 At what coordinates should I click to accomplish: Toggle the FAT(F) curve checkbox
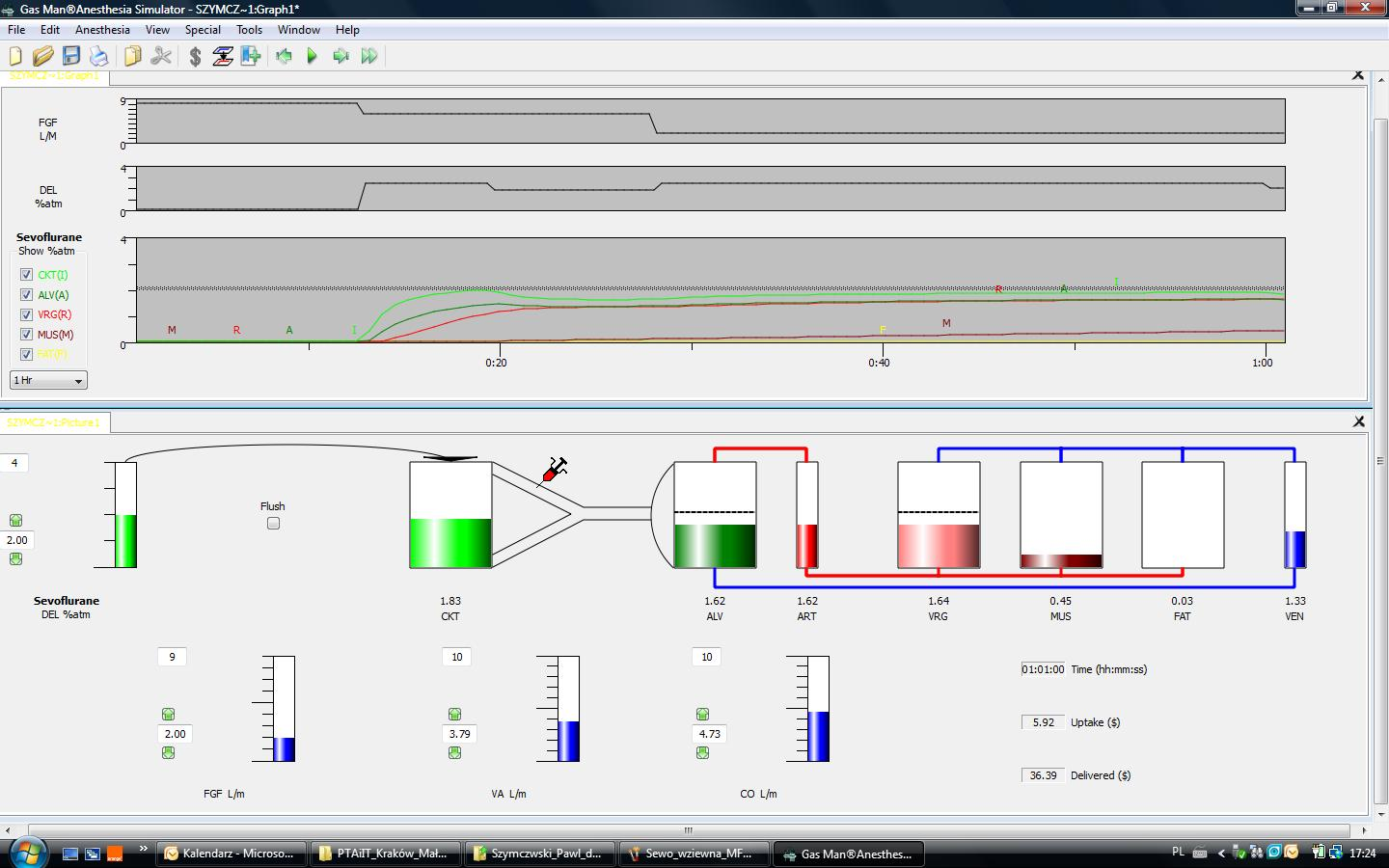tap(26, 354)
